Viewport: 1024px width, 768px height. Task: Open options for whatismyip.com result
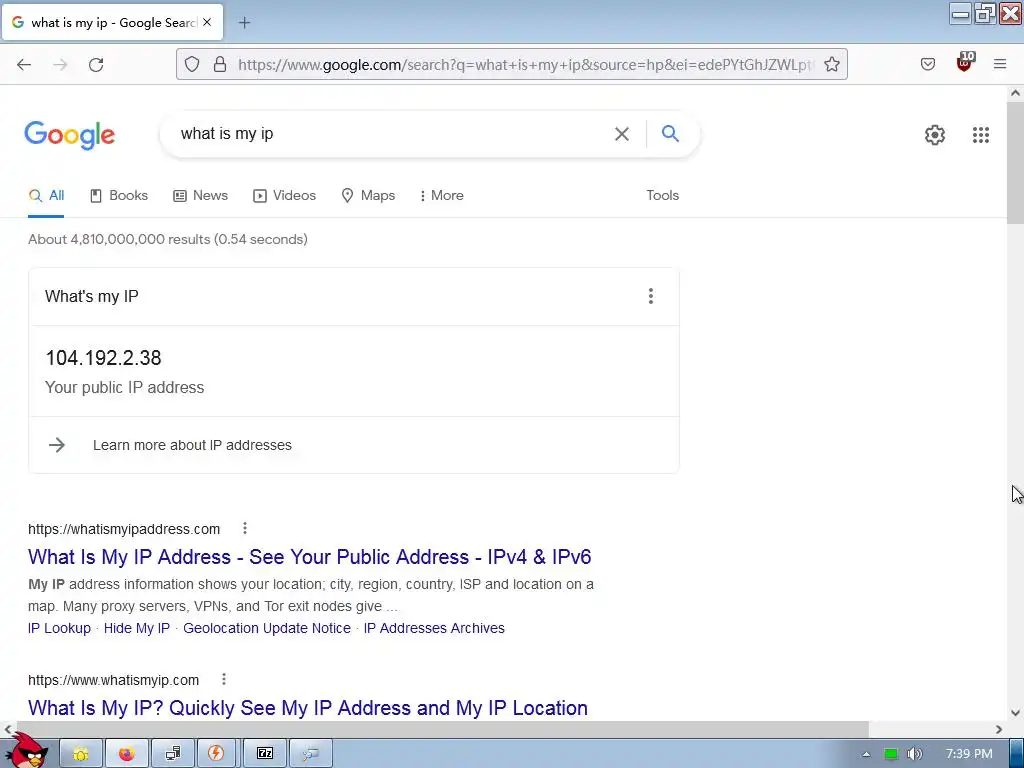click(x=224, y=679)
